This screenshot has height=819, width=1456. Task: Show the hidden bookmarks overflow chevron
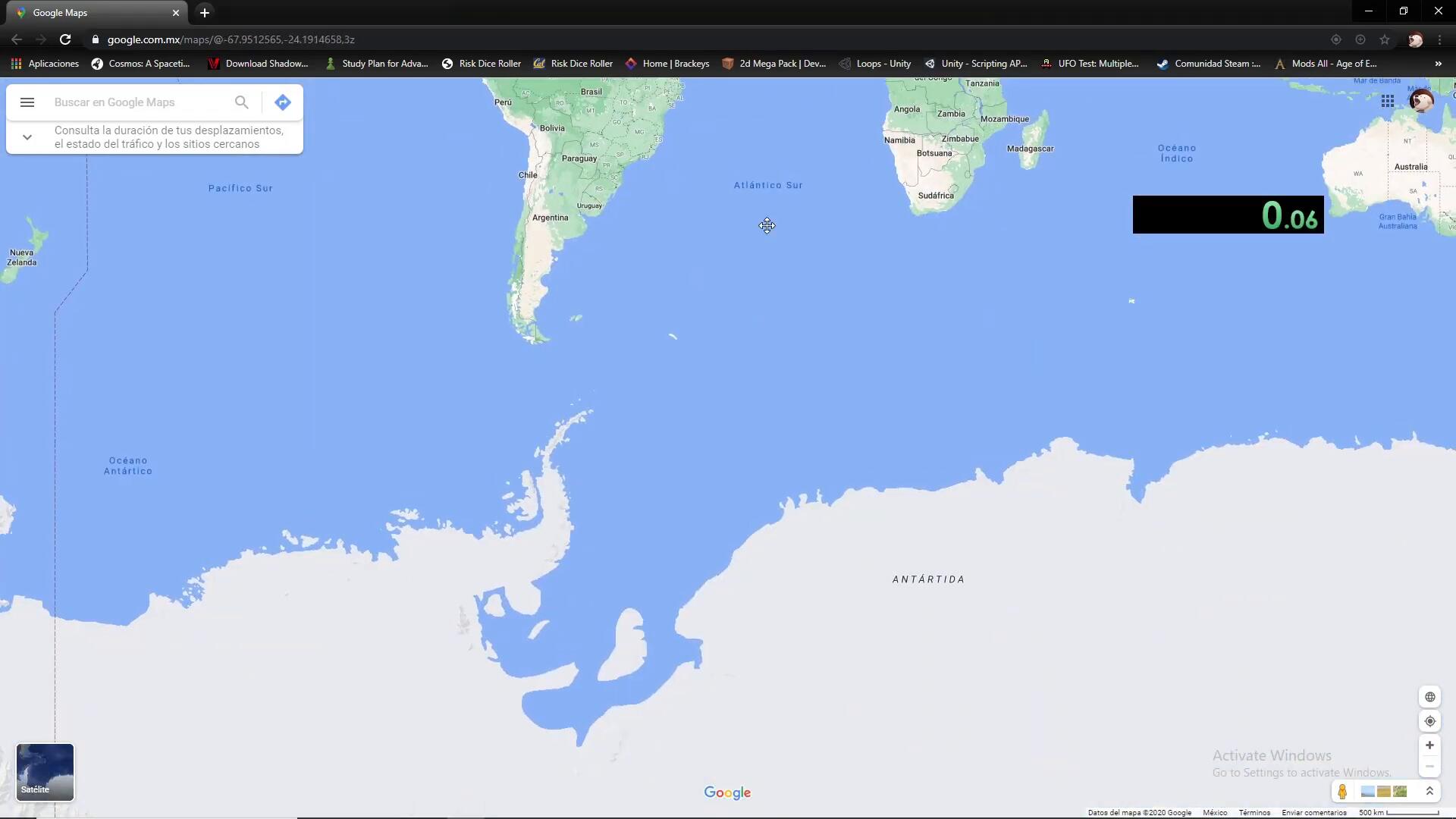pyautogui.click(x=1438, y=64)
